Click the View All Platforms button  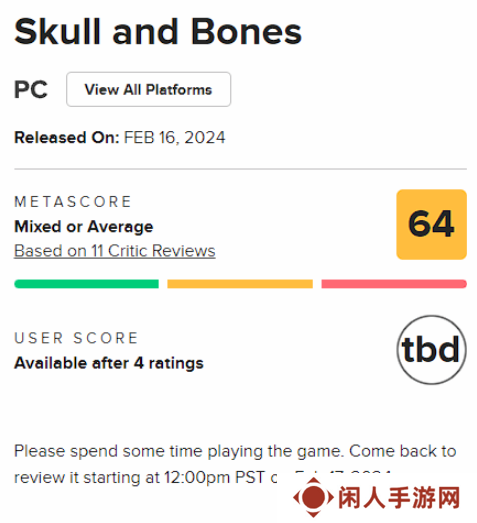click(x=148, y=89)
